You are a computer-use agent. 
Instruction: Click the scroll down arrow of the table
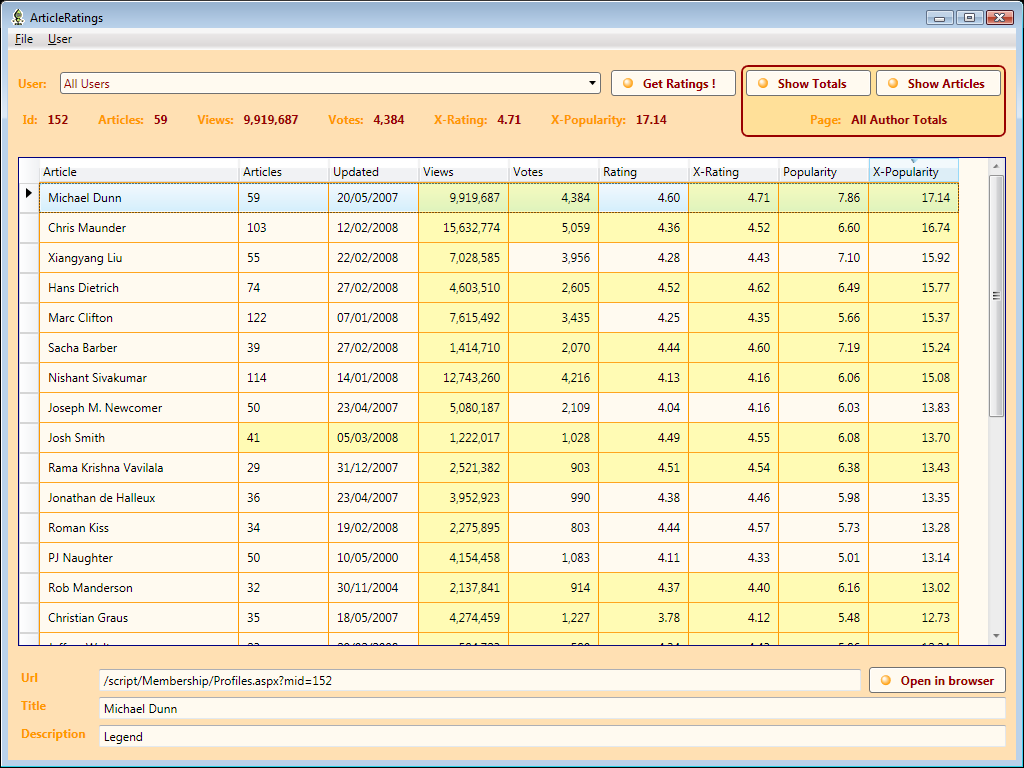[996, 636]
